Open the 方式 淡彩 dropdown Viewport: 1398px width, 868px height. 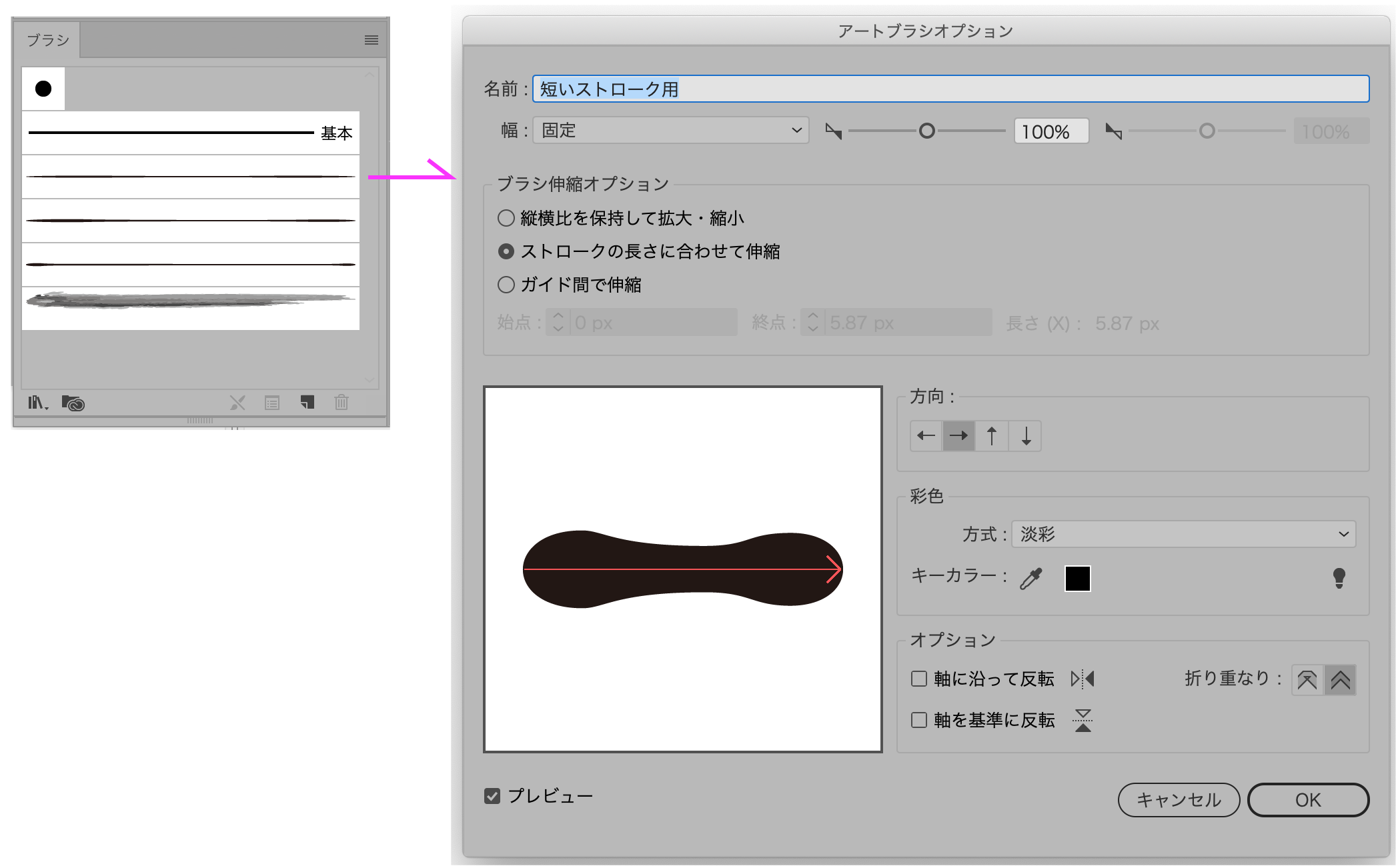tap(1183, 534)
